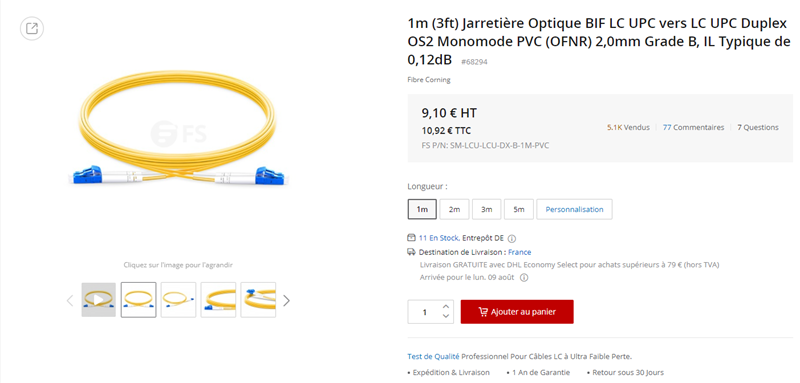This screenshot has height=383, width=800.
Task: Click the info icon next to Entrepôt DE
Action: [x=512, y=238]
